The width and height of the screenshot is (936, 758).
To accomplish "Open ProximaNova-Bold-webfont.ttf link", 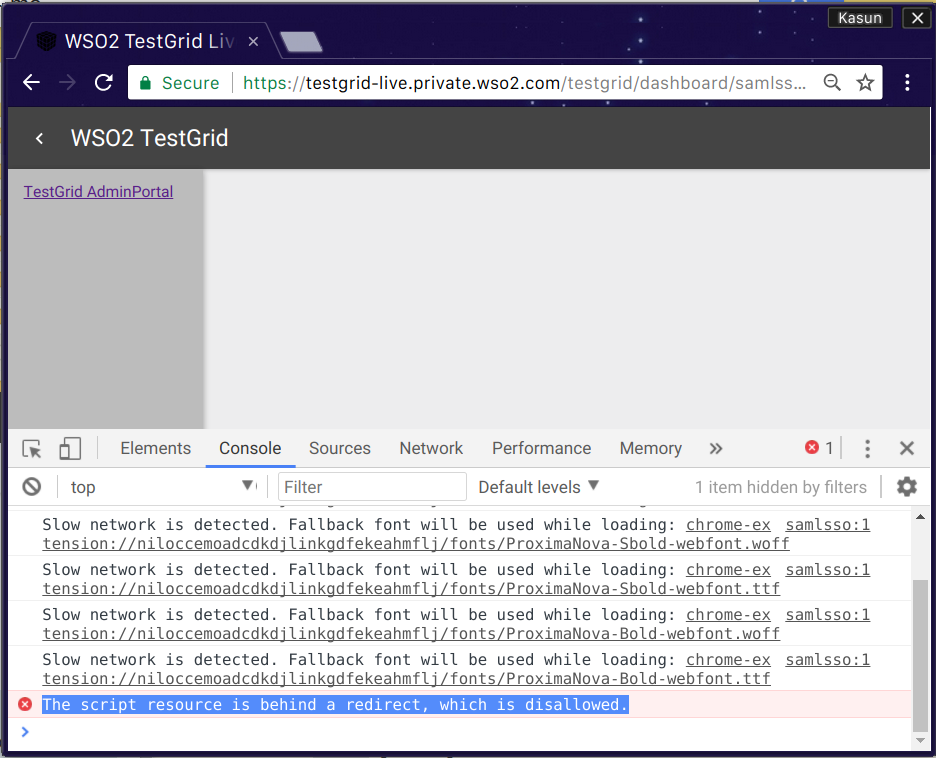I will tap(407, 679).
